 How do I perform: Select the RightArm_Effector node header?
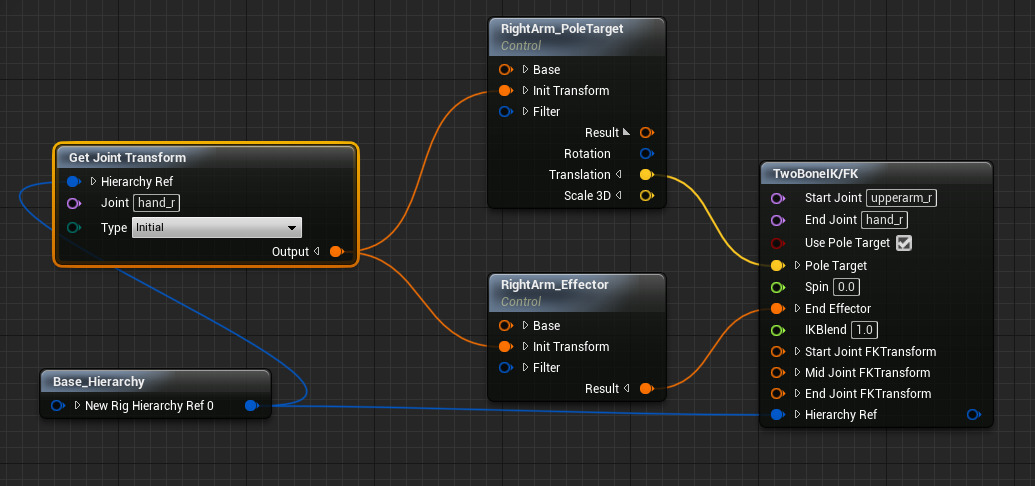click(554, 285)
